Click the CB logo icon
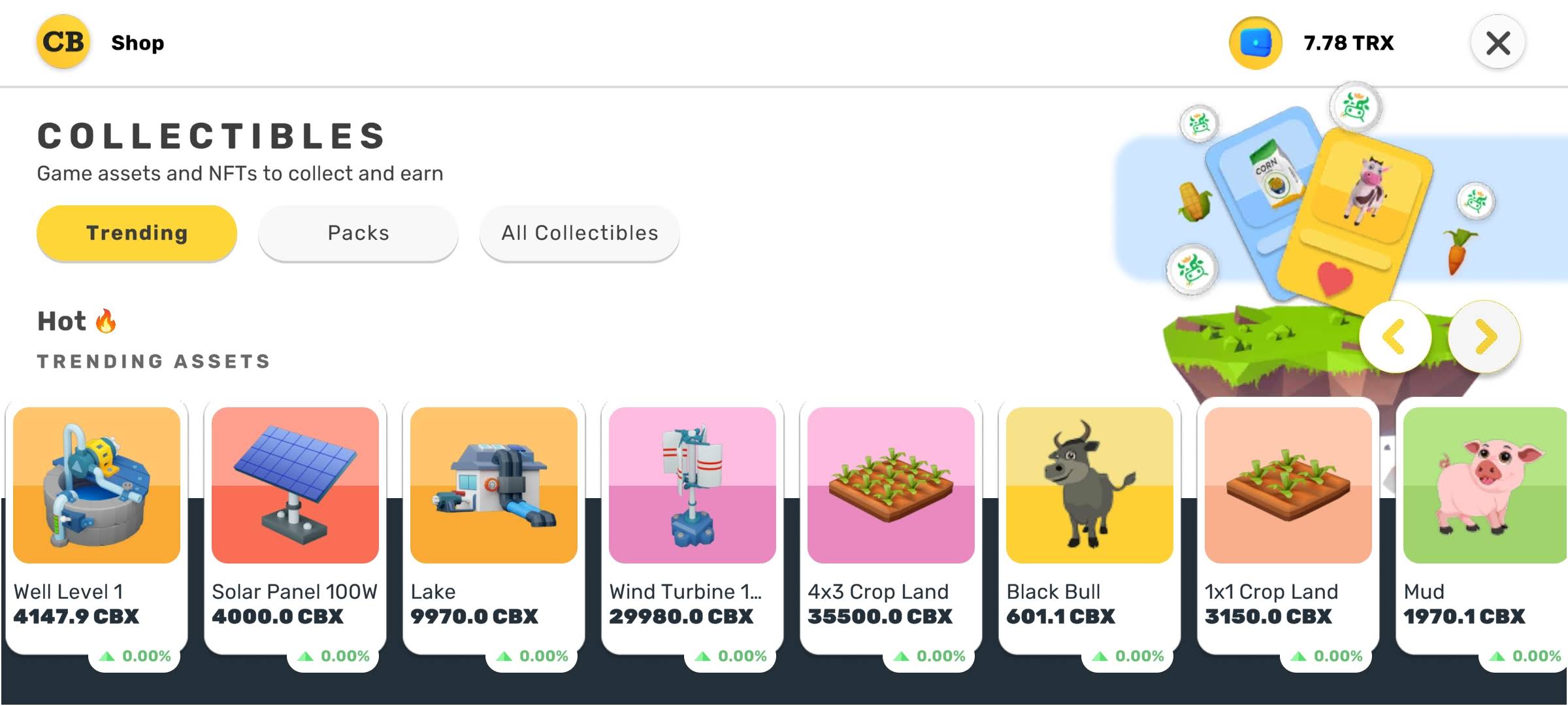Screen dimensions: 1568x706 (63, 42)
